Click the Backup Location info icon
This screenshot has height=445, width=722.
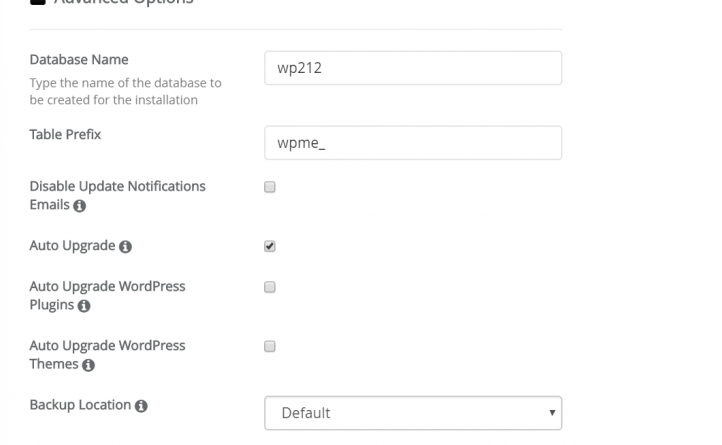[141, 406]
